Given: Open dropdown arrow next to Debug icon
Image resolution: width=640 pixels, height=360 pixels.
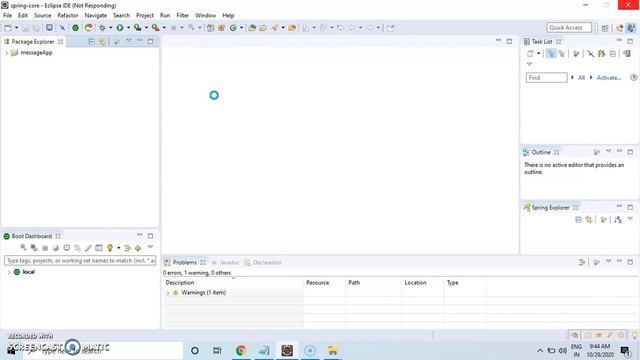Looking at the screenshot, I should (x=111, y=28).
